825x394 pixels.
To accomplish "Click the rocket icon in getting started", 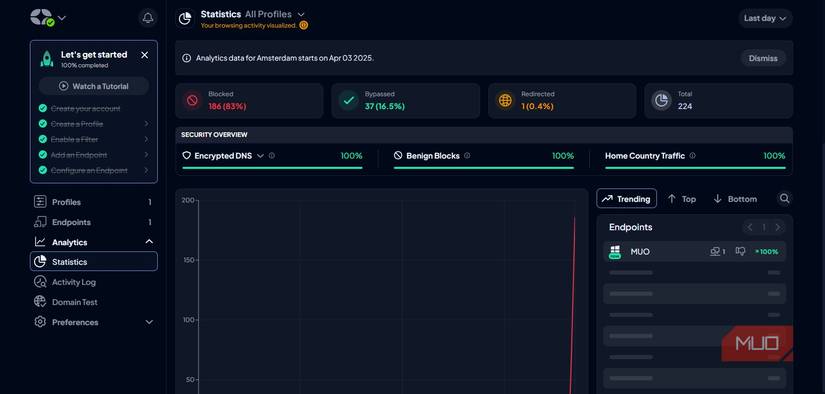I will pyautogui.click(x=47, y=59).
